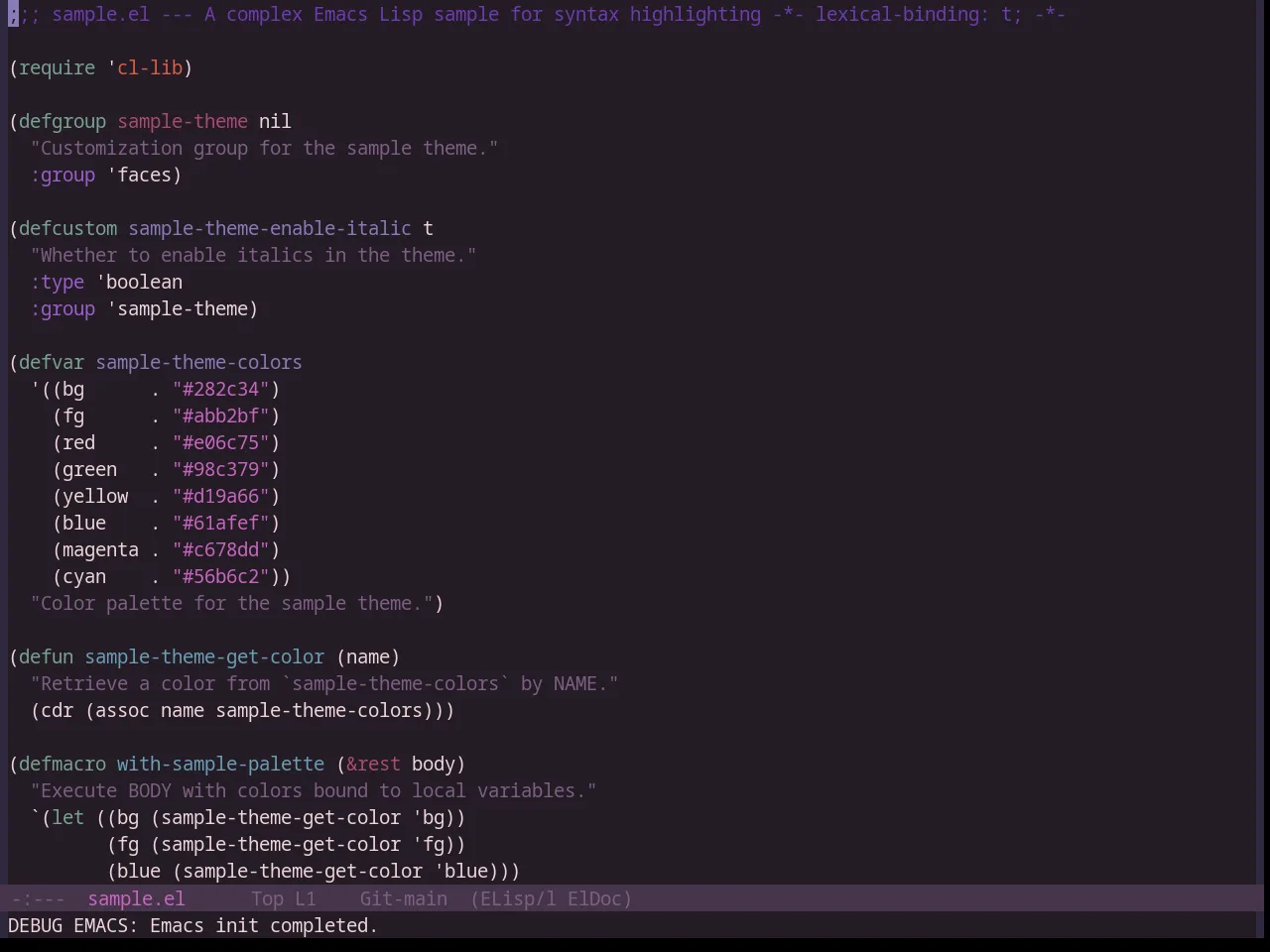
Task: Click sample-theme-enable-italic variable name
Action: click(270, 228)
